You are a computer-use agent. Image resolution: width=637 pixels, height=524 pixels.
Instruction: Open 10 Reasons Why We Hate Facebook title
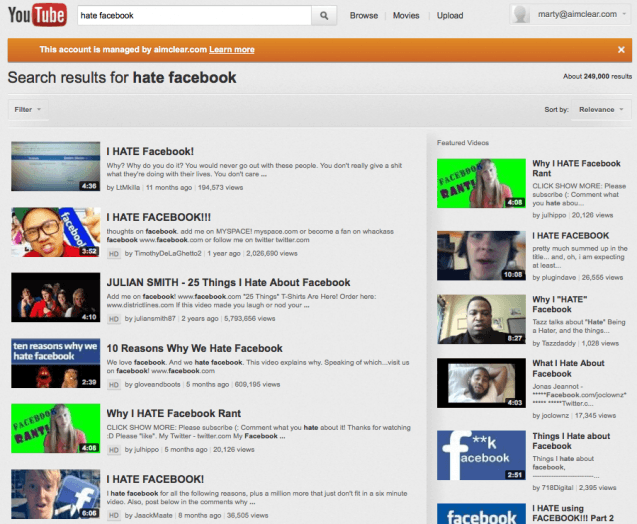pyautogui.click(x=194, y=348)
